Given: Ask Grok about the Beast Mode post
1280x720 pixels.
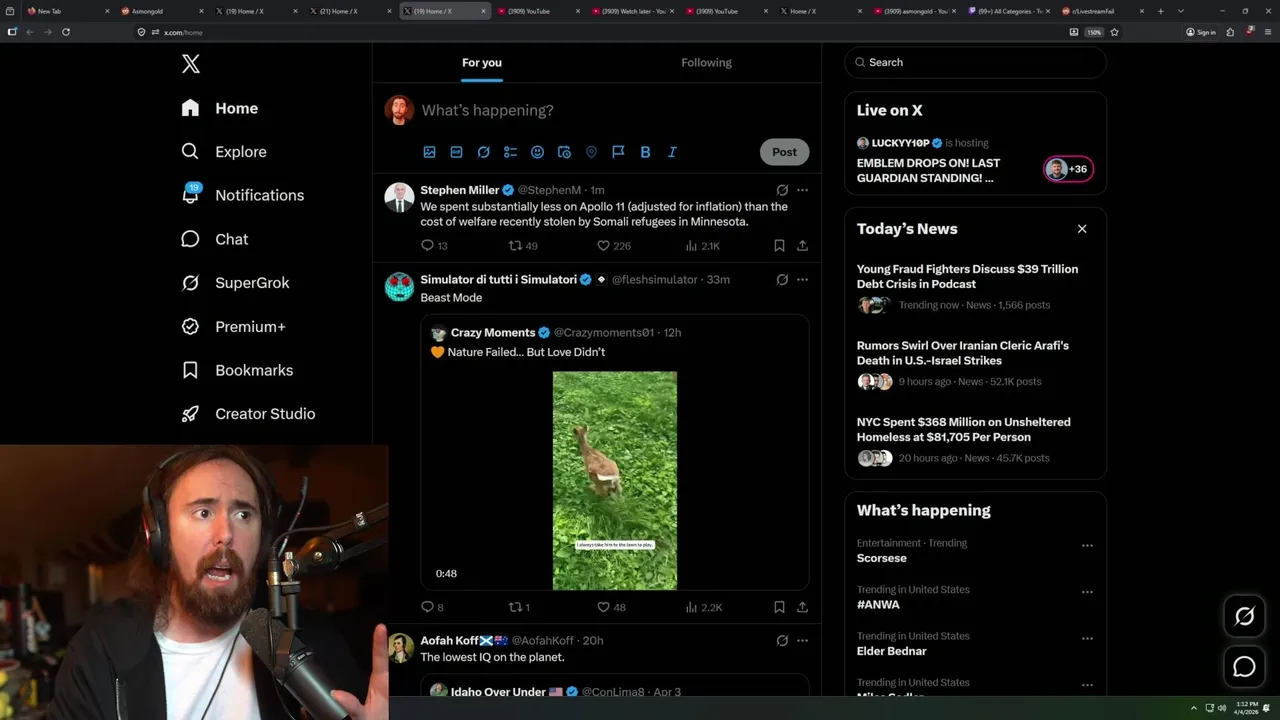Looking at the screenshot, I should point(782,280).
